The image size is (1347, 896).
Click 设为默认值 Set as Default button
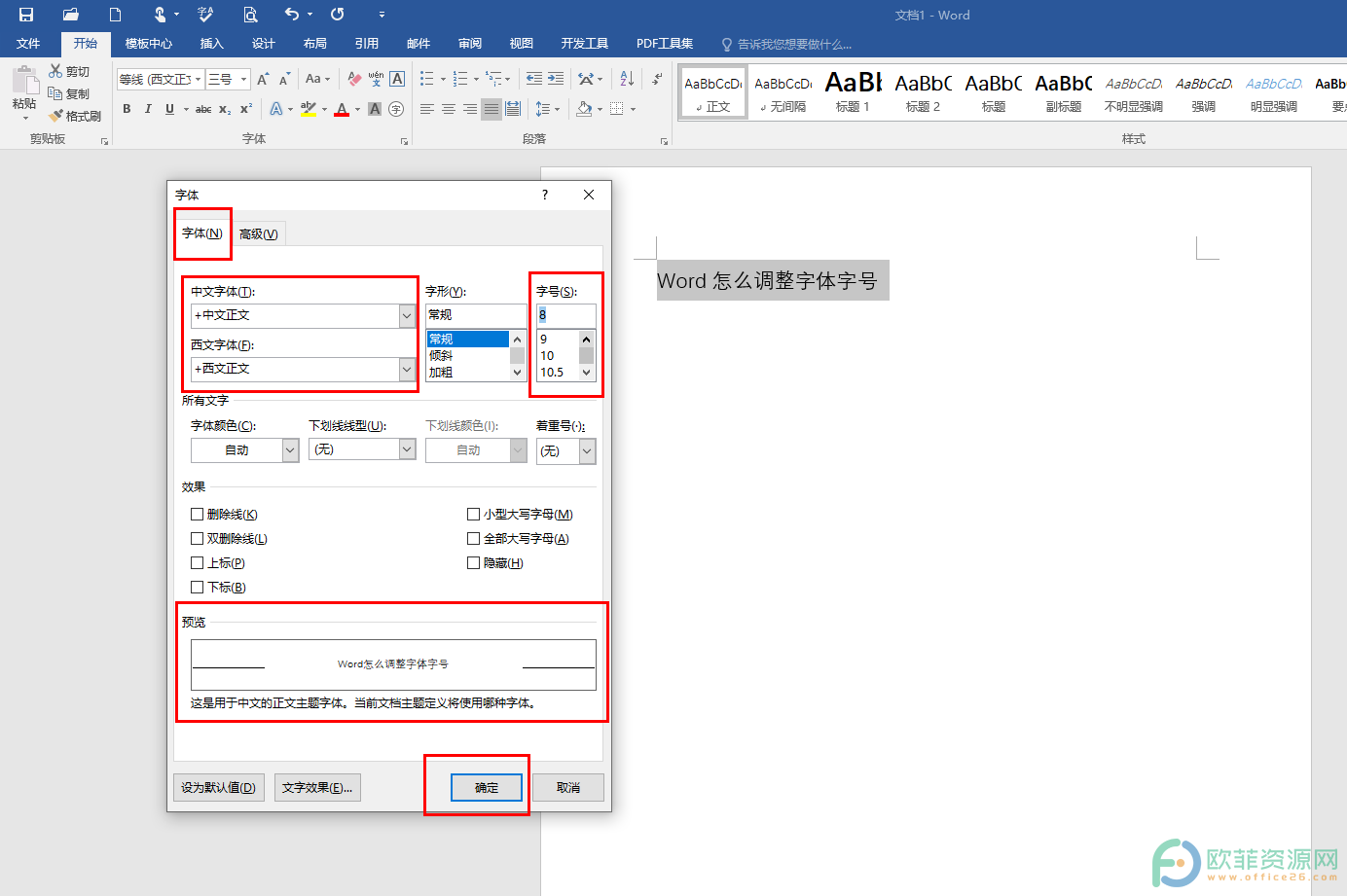point(218,788)
